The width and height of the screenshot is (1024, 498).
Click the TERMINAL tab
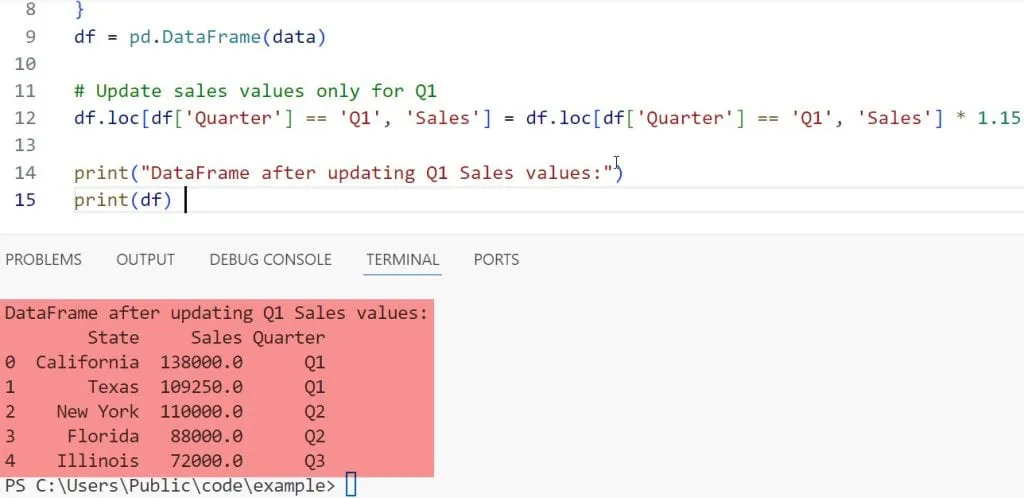[402, 259]
